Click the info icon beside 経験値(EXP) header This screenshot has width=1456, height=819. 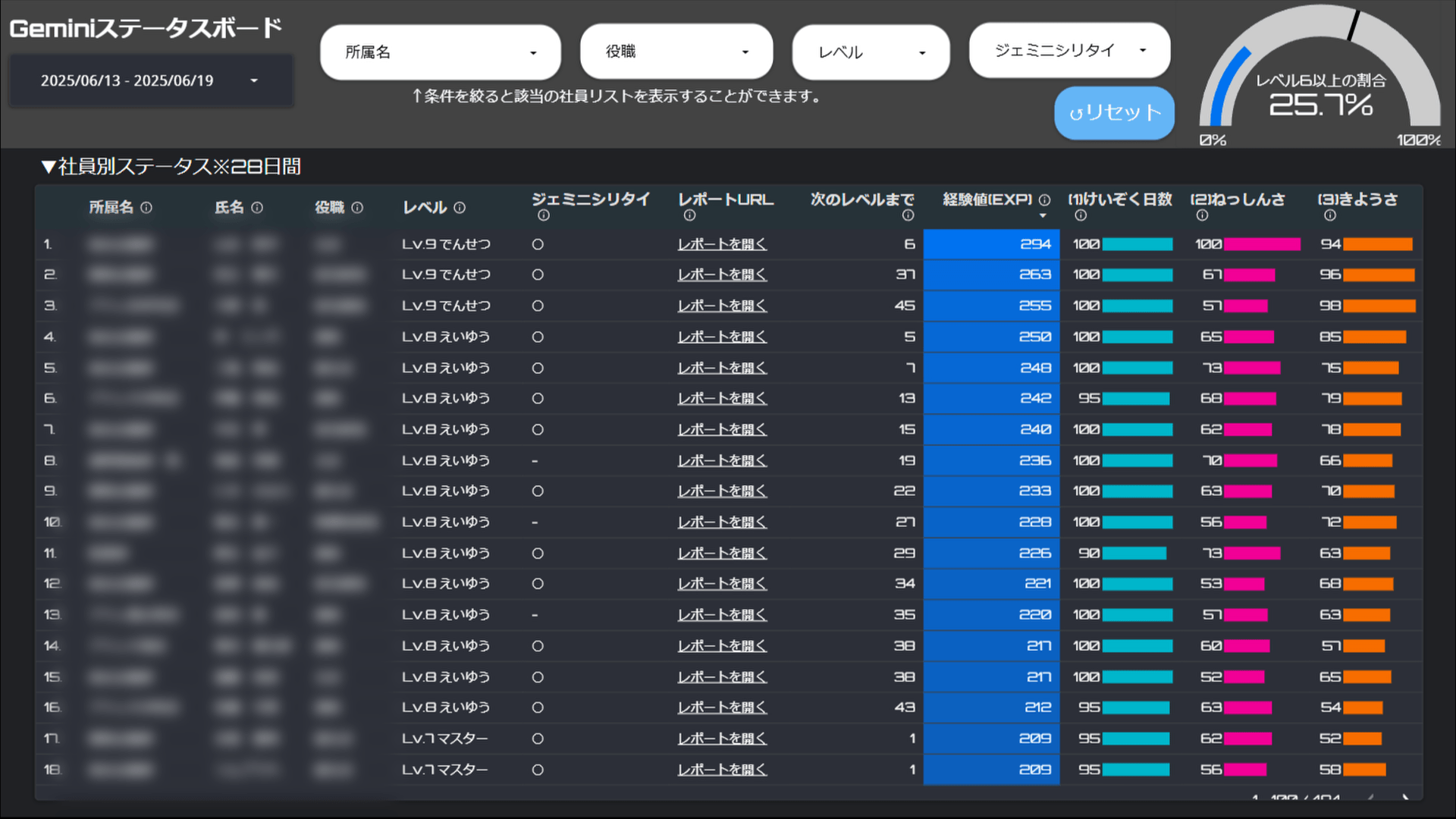(1044, 200)
